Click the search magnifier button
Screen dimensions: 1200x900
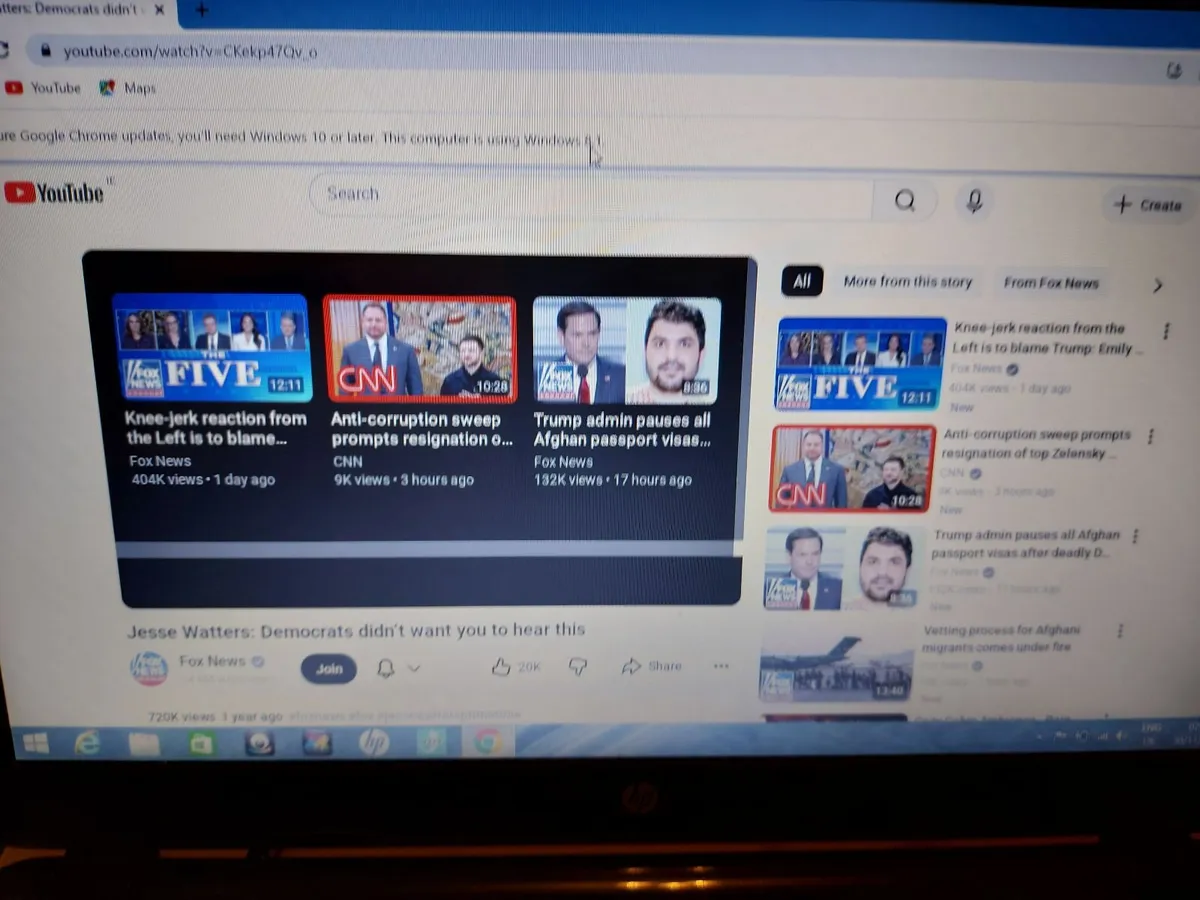point(904,201)
